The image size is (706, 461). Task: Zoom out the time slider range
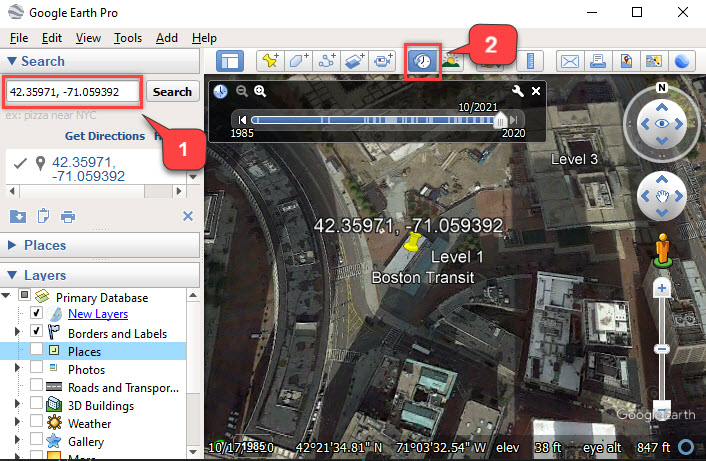[x=242, y=91]
